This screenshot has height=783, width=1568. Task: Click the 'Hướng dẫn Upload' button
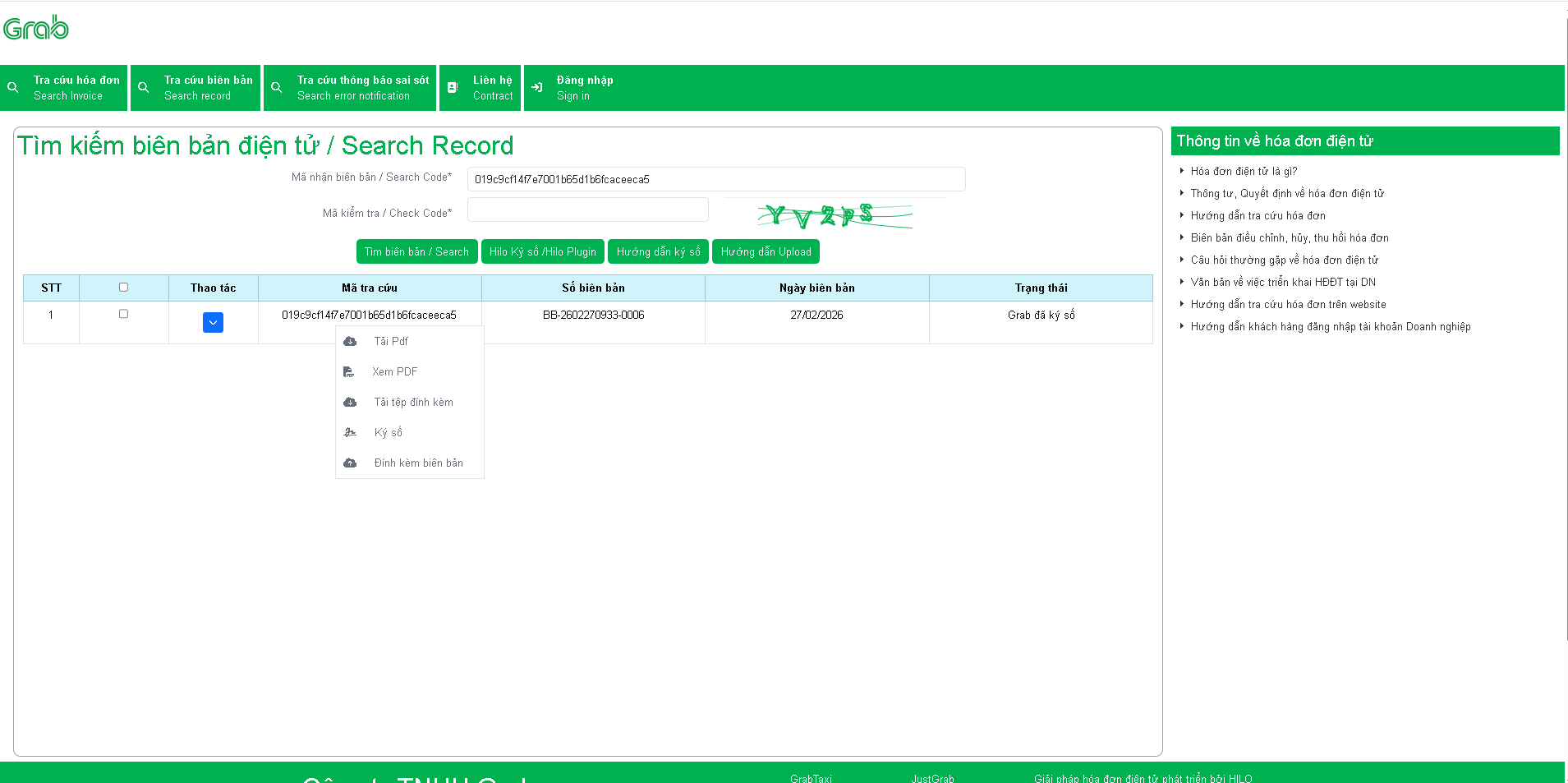[x=766, y=252]
